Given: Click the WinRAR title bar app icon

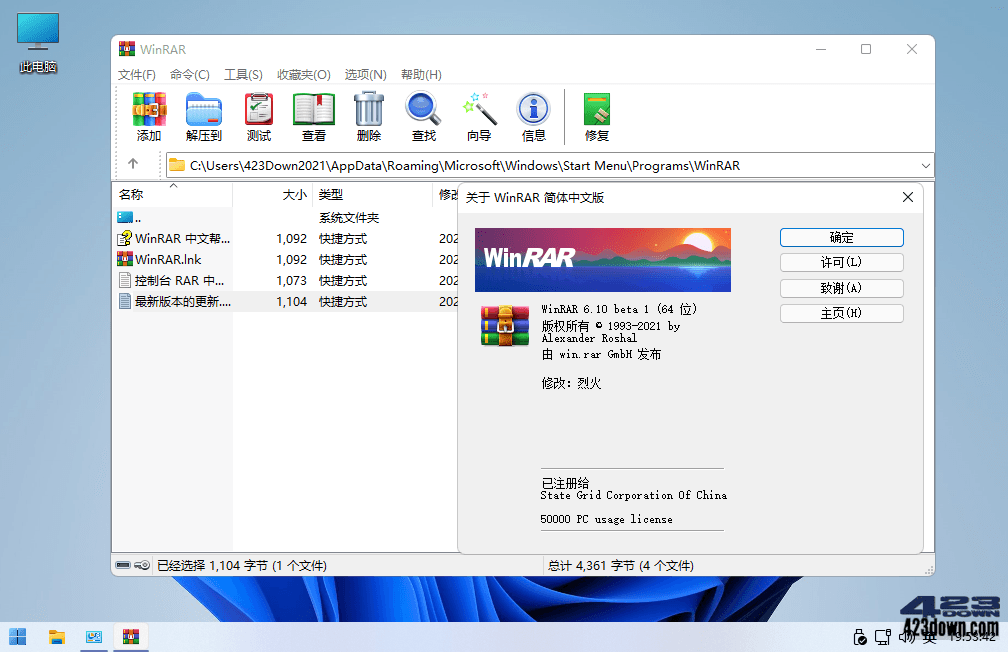Looking at the screenshot, I should pyautogui.click(x=127, y=49).
